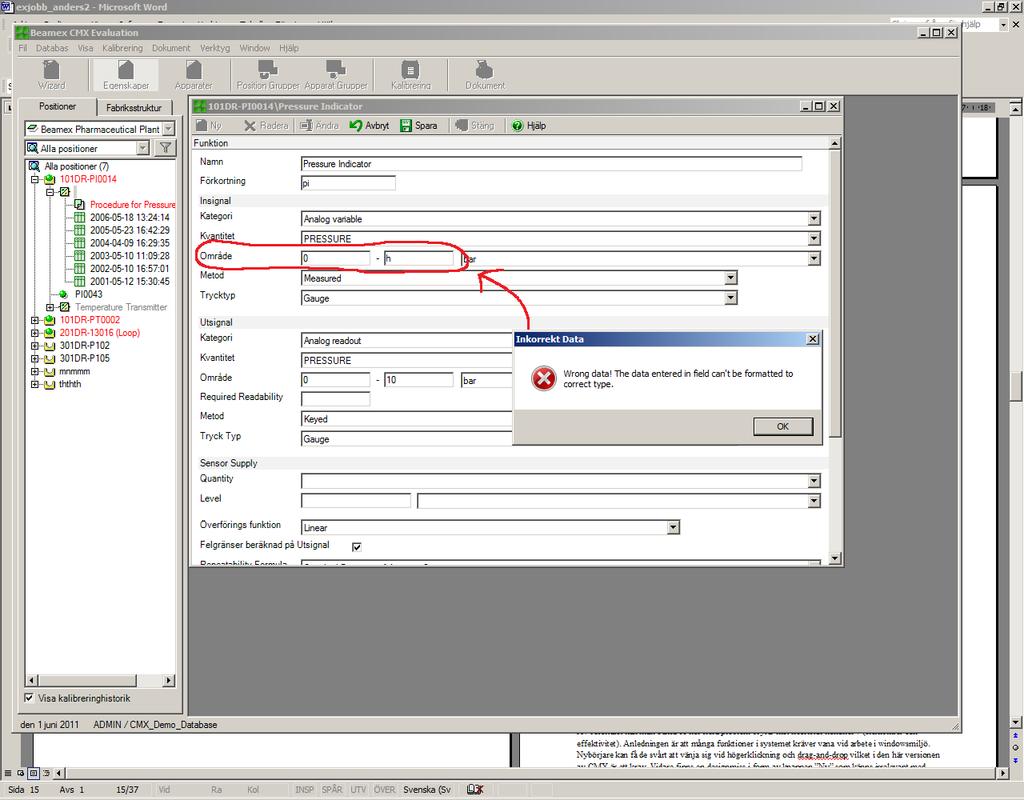1024x800 pixels.
Task: Open the Verktyg menu
Action: (214, 48)
